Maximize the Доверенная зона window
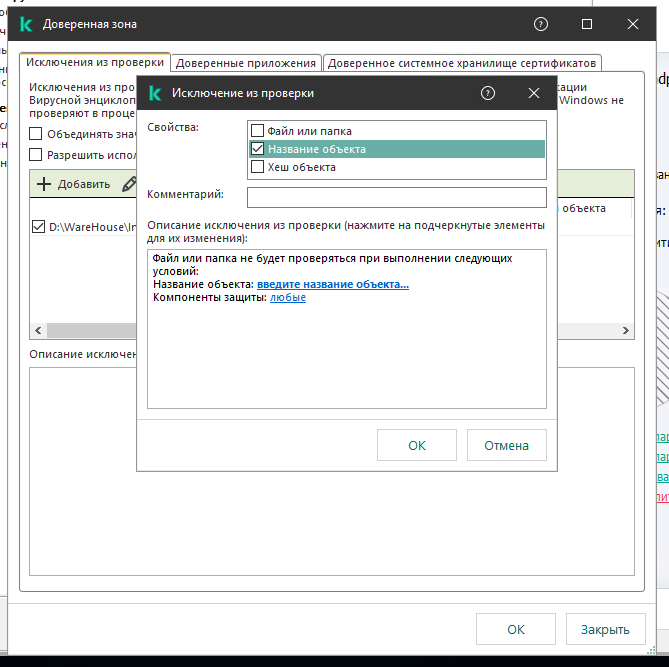 coord(587,24)
